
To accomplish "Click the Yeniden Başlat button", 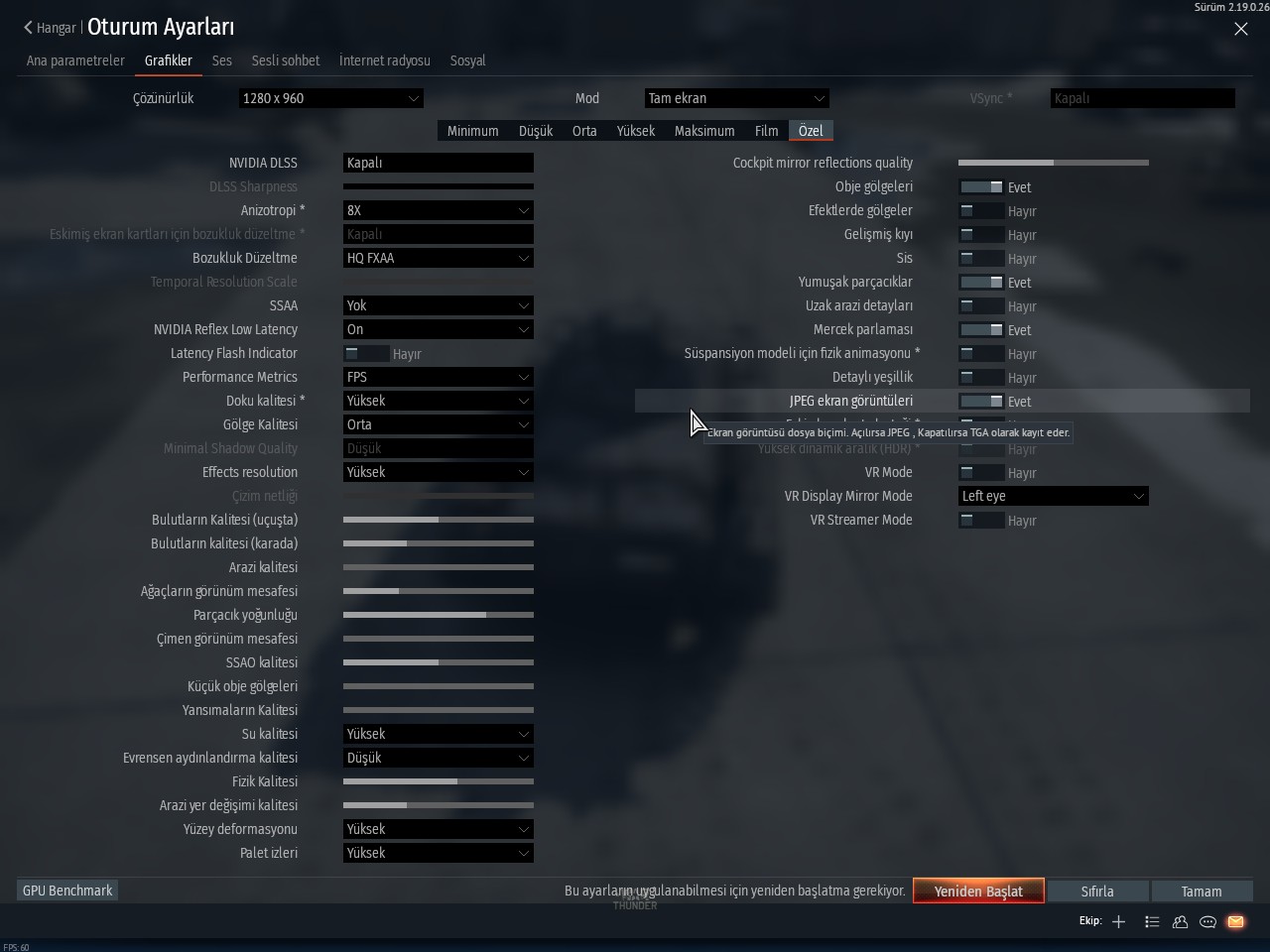I will click(978, 891).
